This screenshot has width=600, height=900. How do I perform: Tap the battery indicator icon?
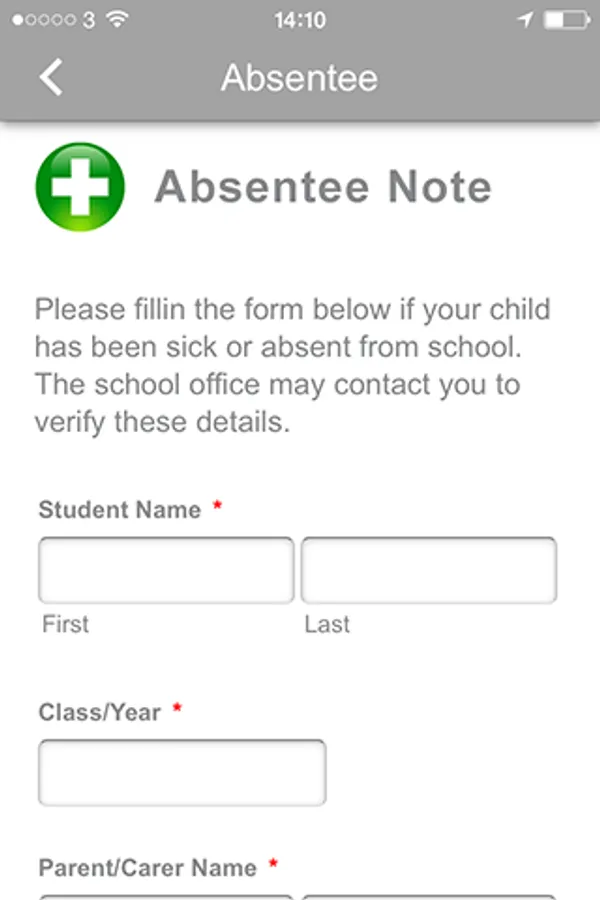point(567,19)
